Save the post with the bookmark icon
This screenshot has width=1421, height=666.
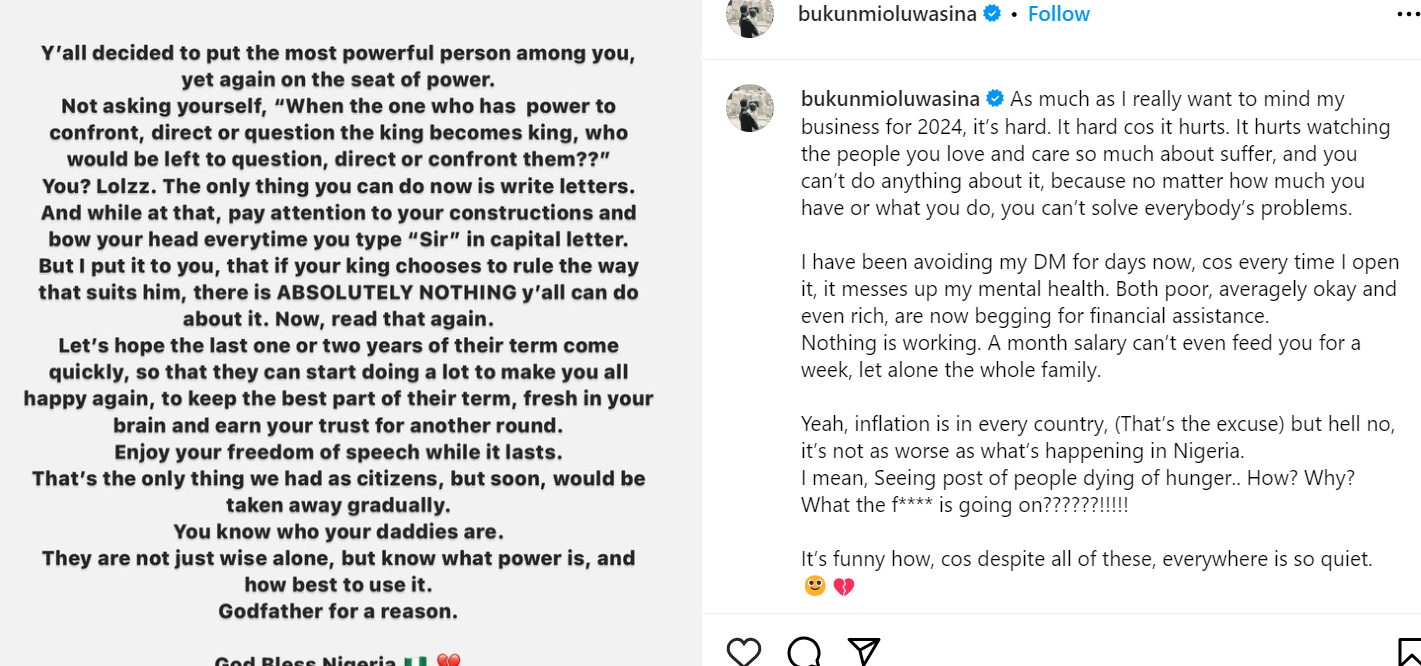pyautogui.click(x=1408, y=652)
